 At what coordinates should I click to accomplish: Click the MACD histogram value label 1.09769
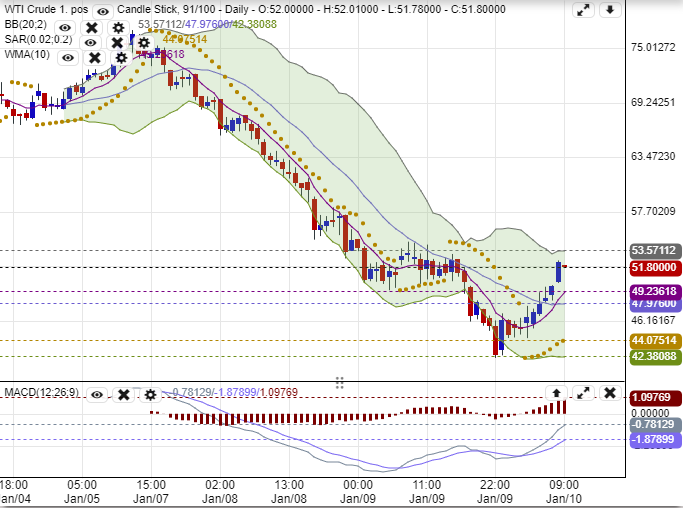point(655,397)
